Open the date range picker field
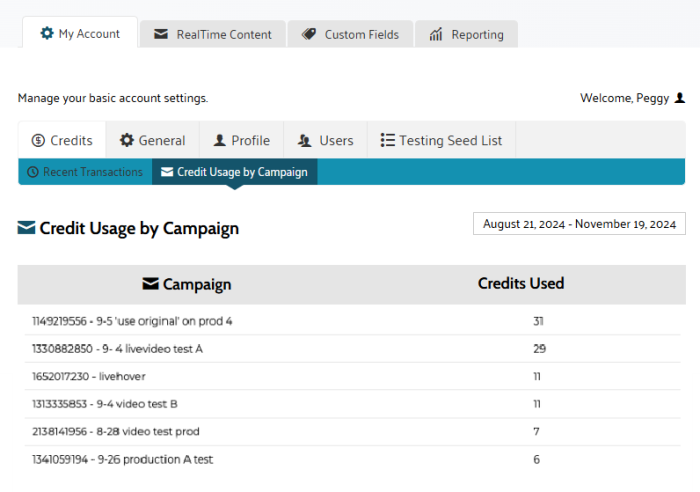 [579, 224]
